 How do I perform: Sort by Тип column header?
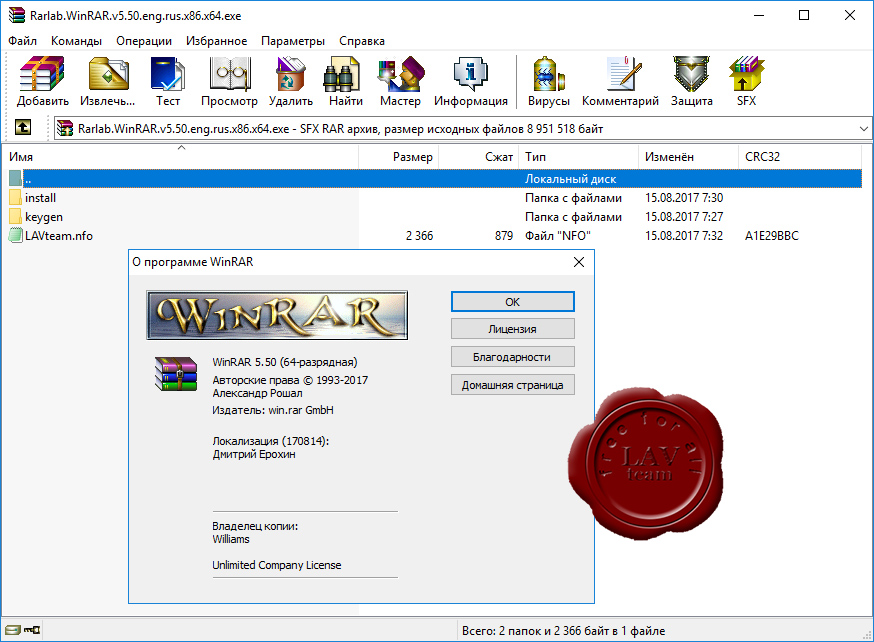coord(579,157)
